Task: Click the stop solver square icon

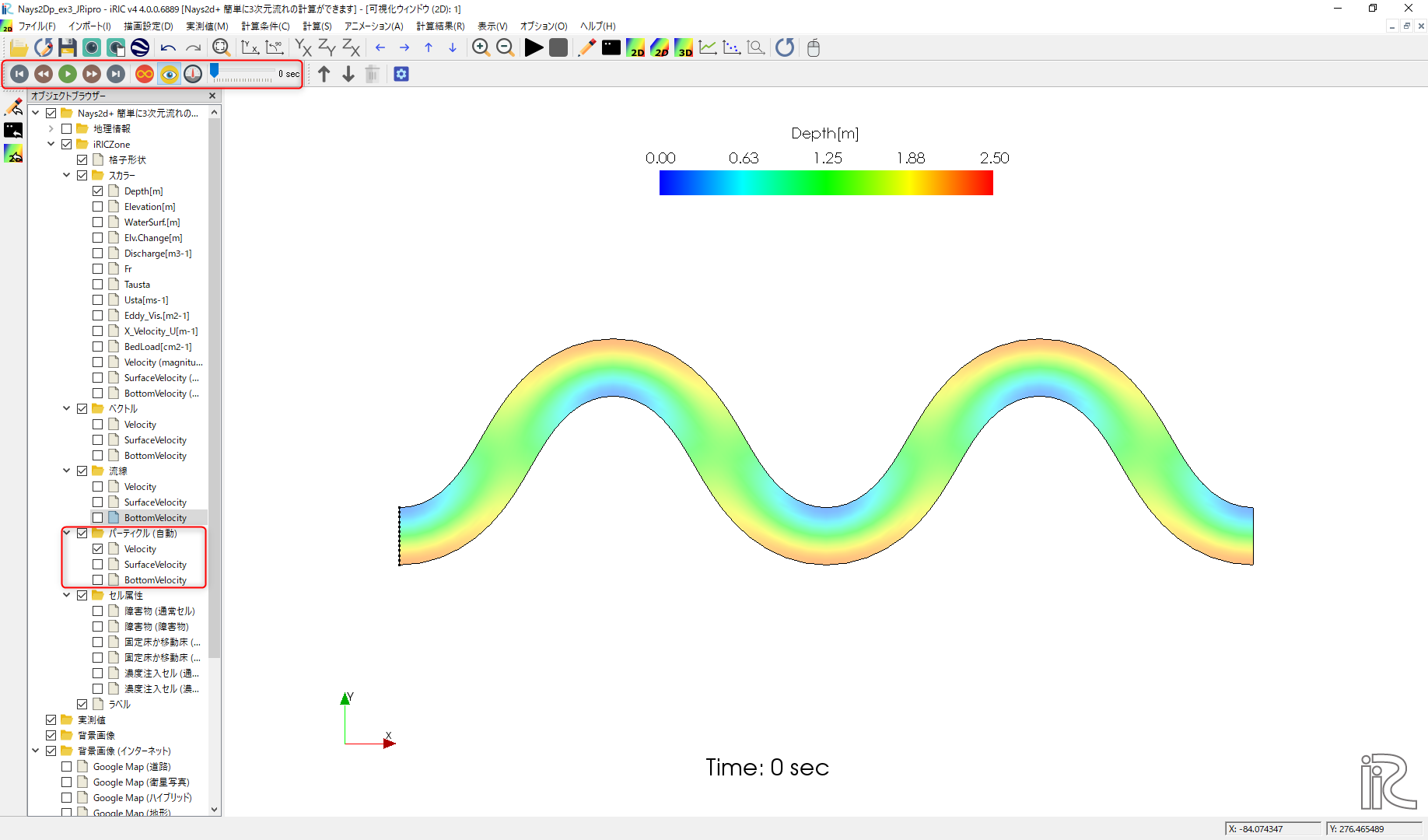Action: pyautogui.click(x=558, y=48)
